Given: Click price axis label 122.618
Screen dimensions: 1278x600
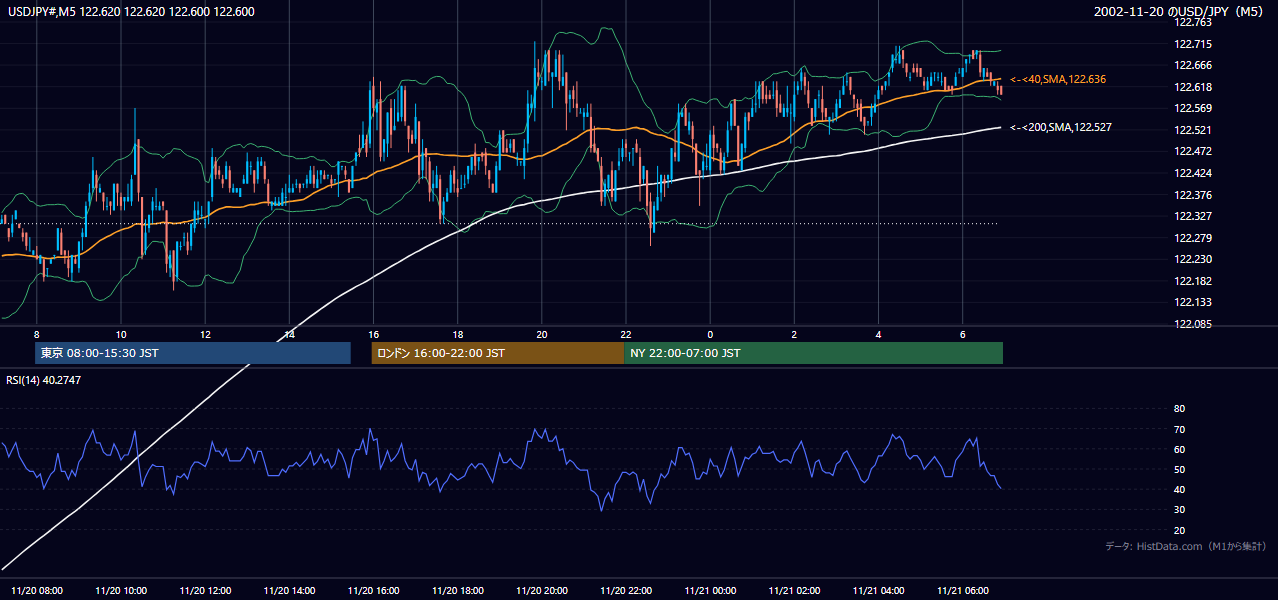Looking at the screenshot, I should tap(1192, 87).
